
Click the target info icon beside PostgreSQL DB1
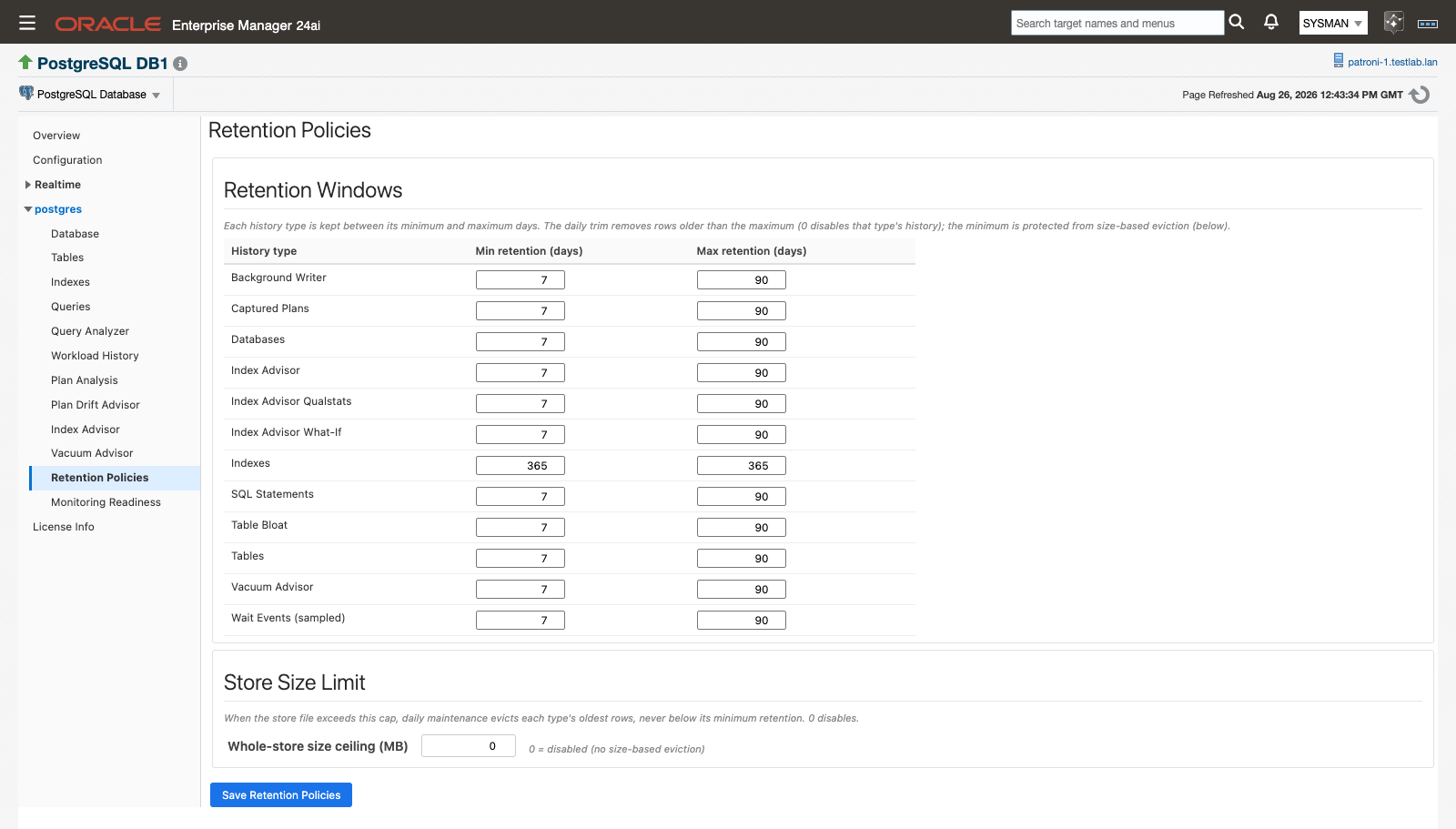pyautogui.click(x=180, y=64)
